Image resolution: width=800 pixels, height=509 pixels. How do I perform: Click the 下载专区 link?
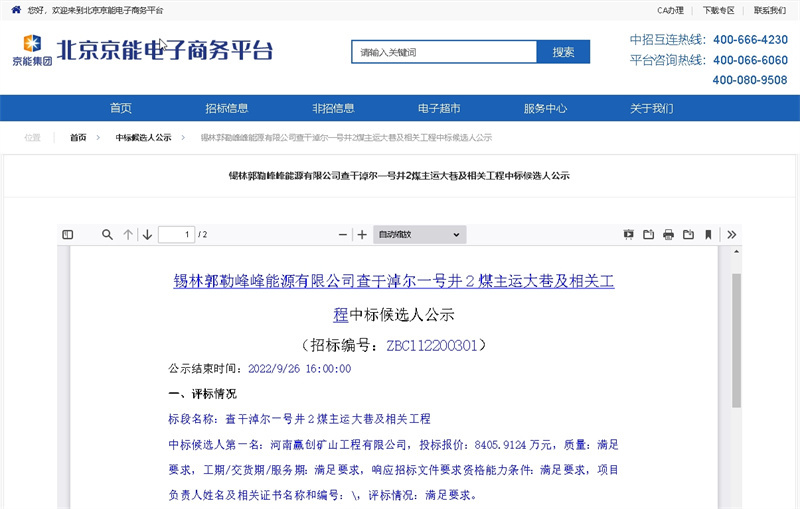[718, 10]
